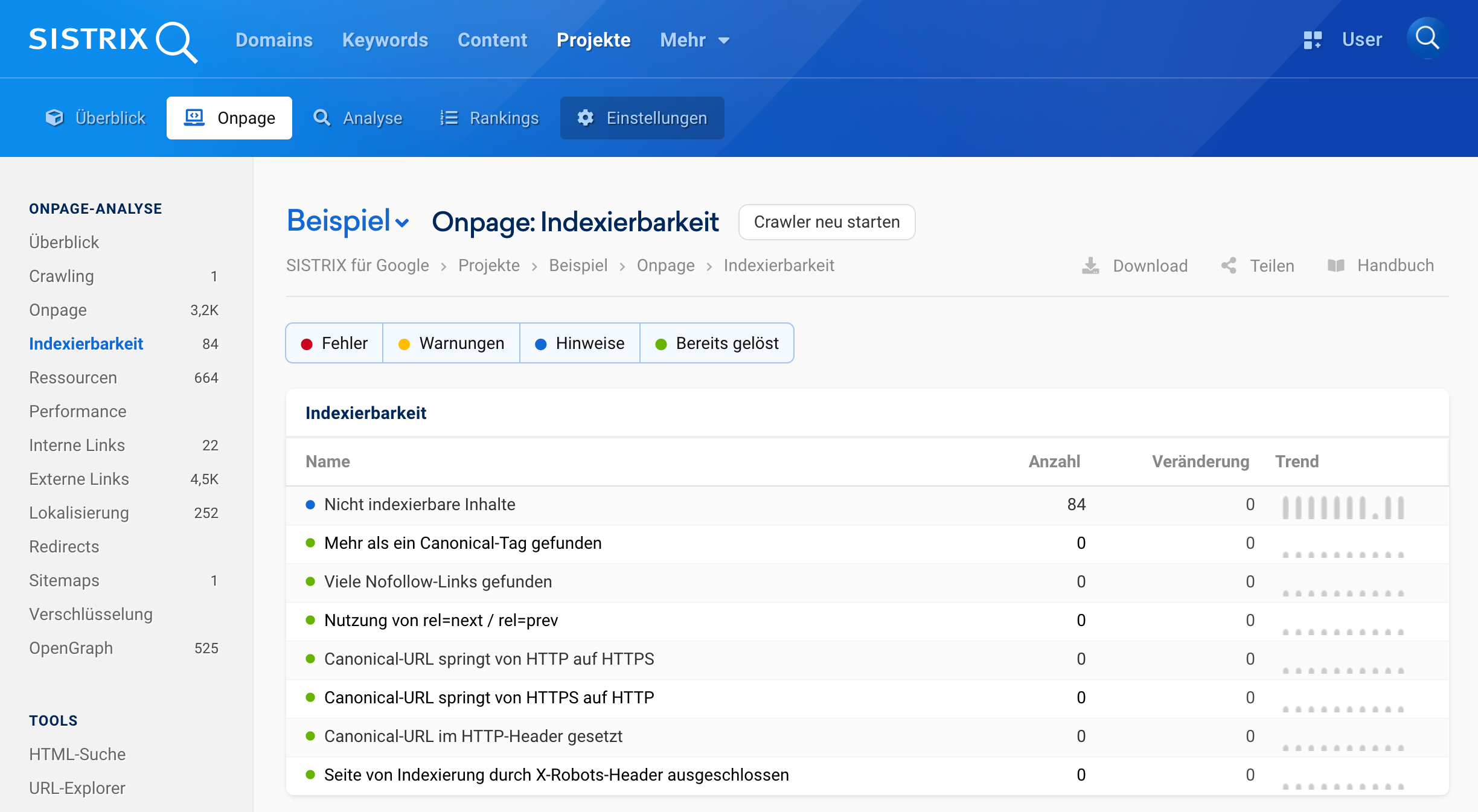Toggle the Bereits gelöst filter
Image resolution: width=1478 pixels, height=812 pixels.
tap(717, 343)
